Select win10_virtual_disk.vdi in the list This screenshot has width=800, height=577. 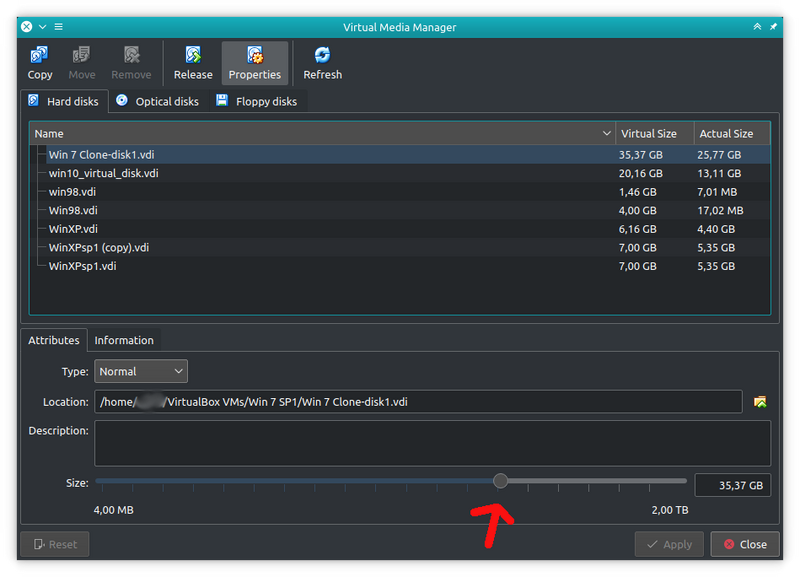tap(103, 173)
